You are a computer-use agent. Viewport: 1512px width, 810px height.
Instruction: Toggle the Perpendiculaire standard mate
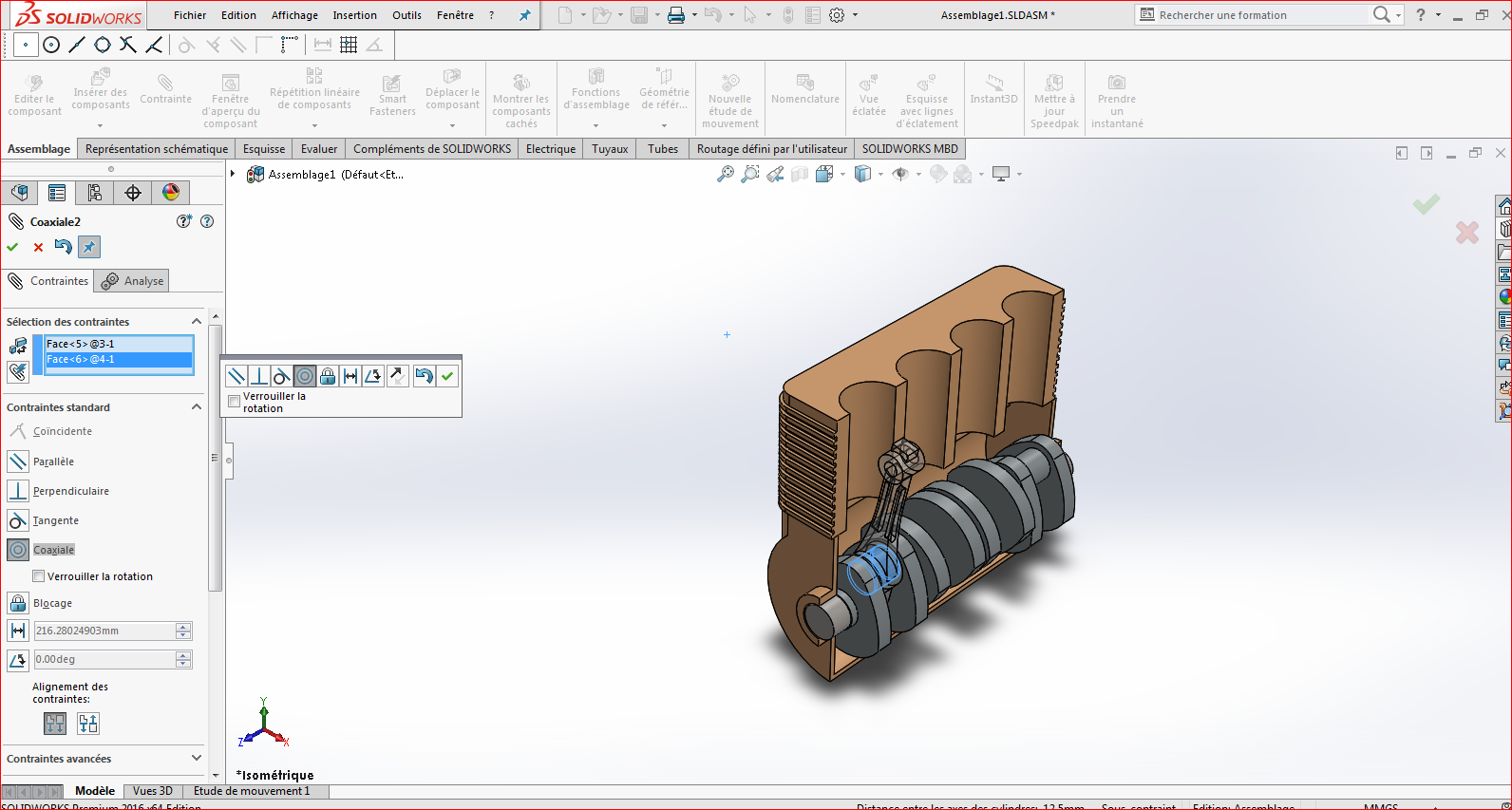(x=18, y=491)
